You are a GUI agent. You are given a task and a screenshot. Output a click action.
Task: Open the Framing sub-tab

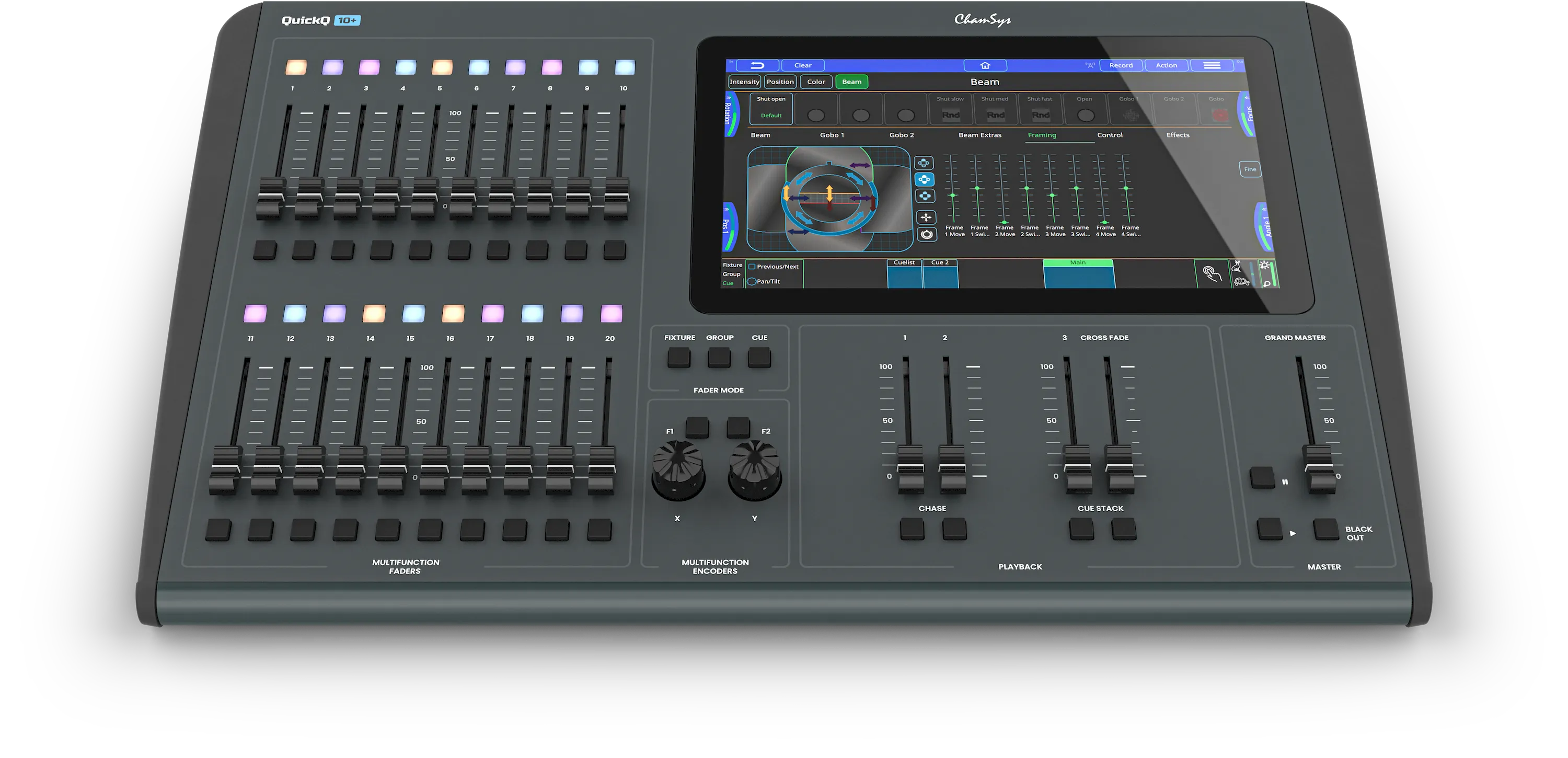tap(1042, 135)
